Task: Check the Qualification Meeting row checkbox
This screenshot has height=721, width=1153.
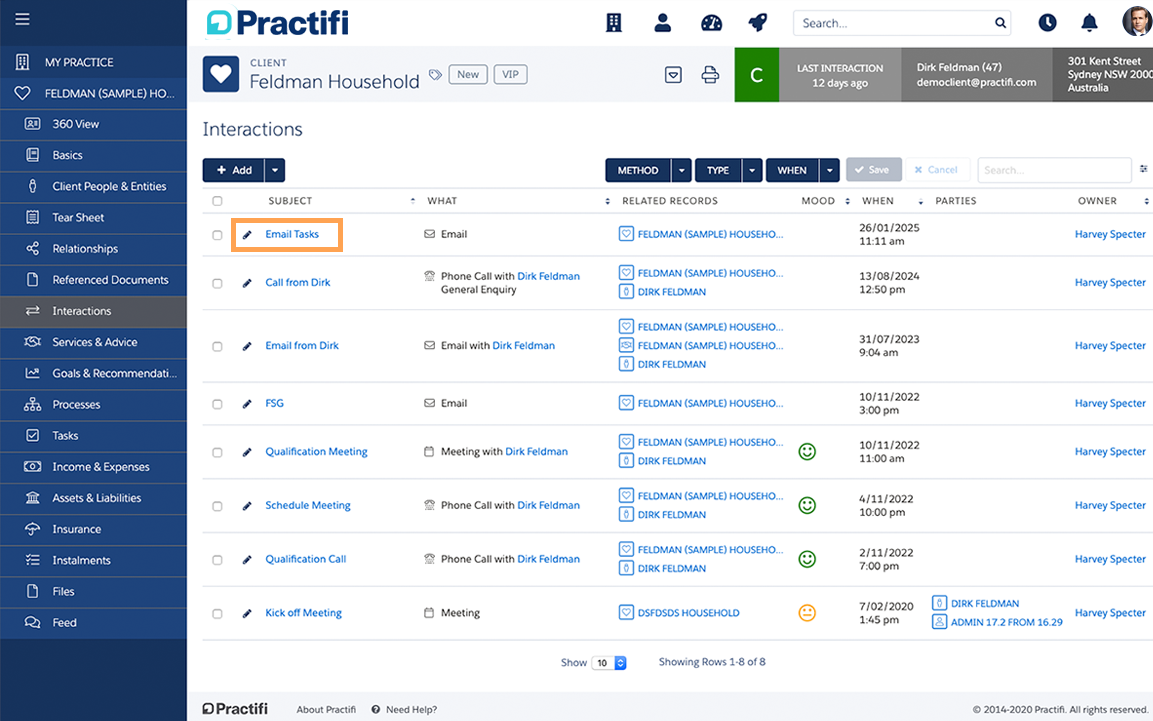Action: [217, 453]
